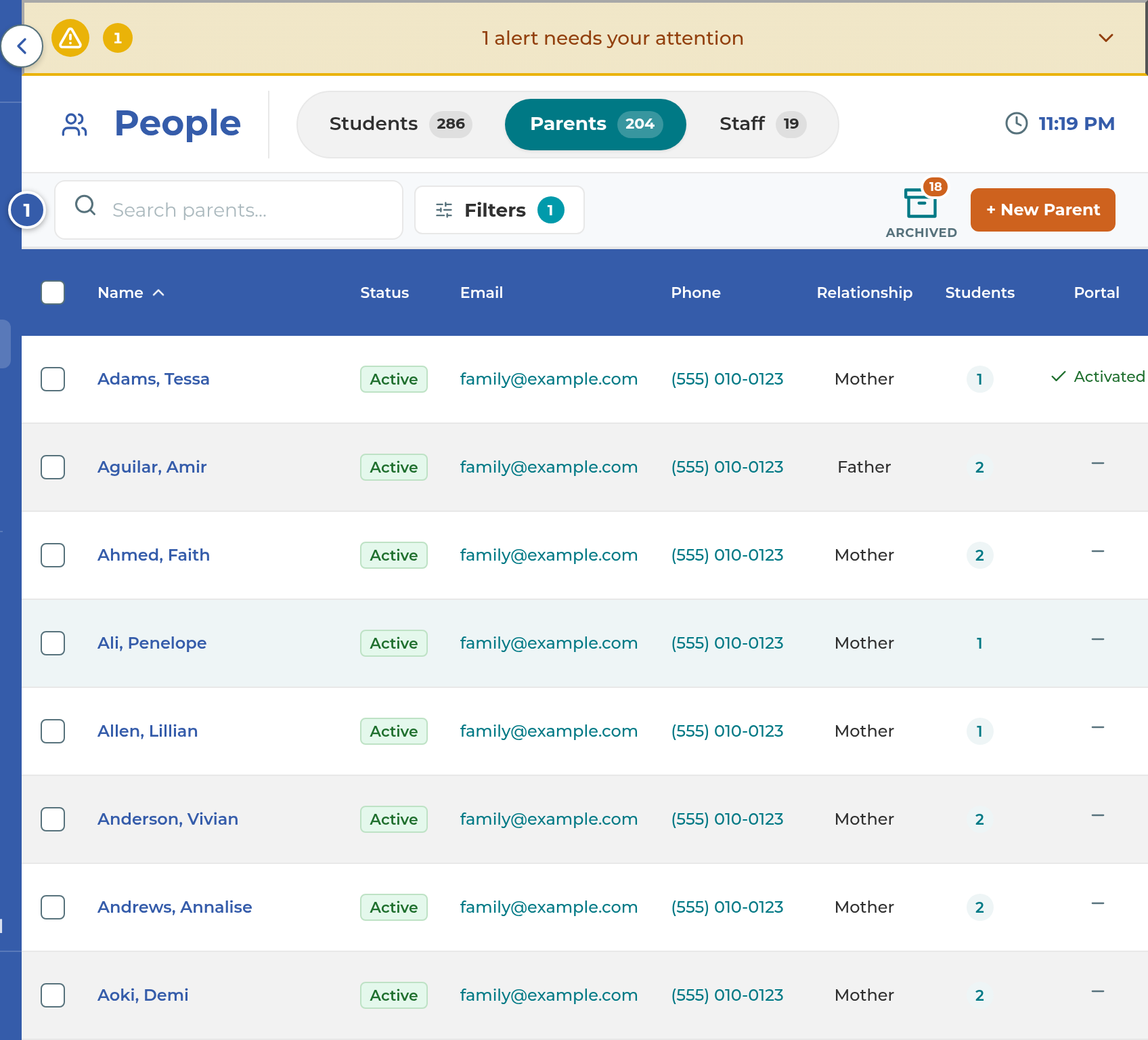1148x1040 pixels.
Task: Click the back arrow circle button
Action: coord(22,46)
